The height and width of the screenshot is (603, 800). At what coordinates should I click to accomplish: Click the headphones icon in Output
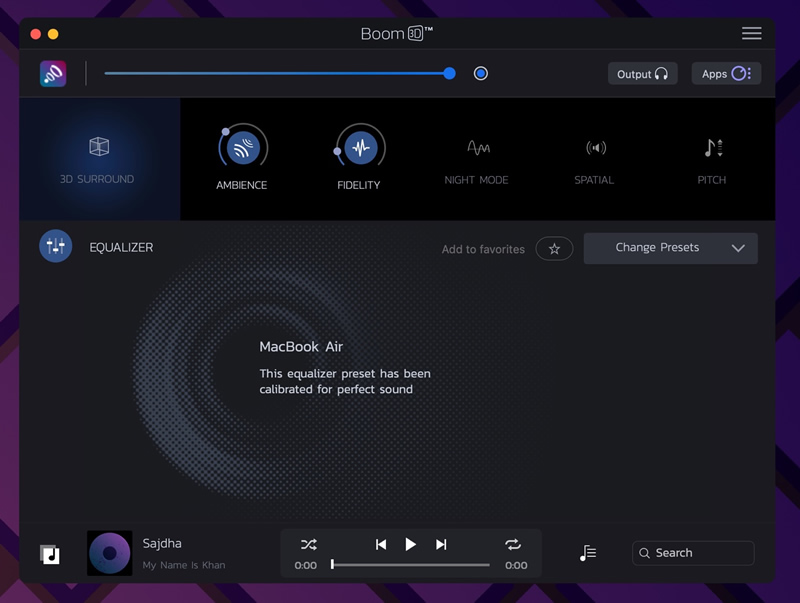661,74
